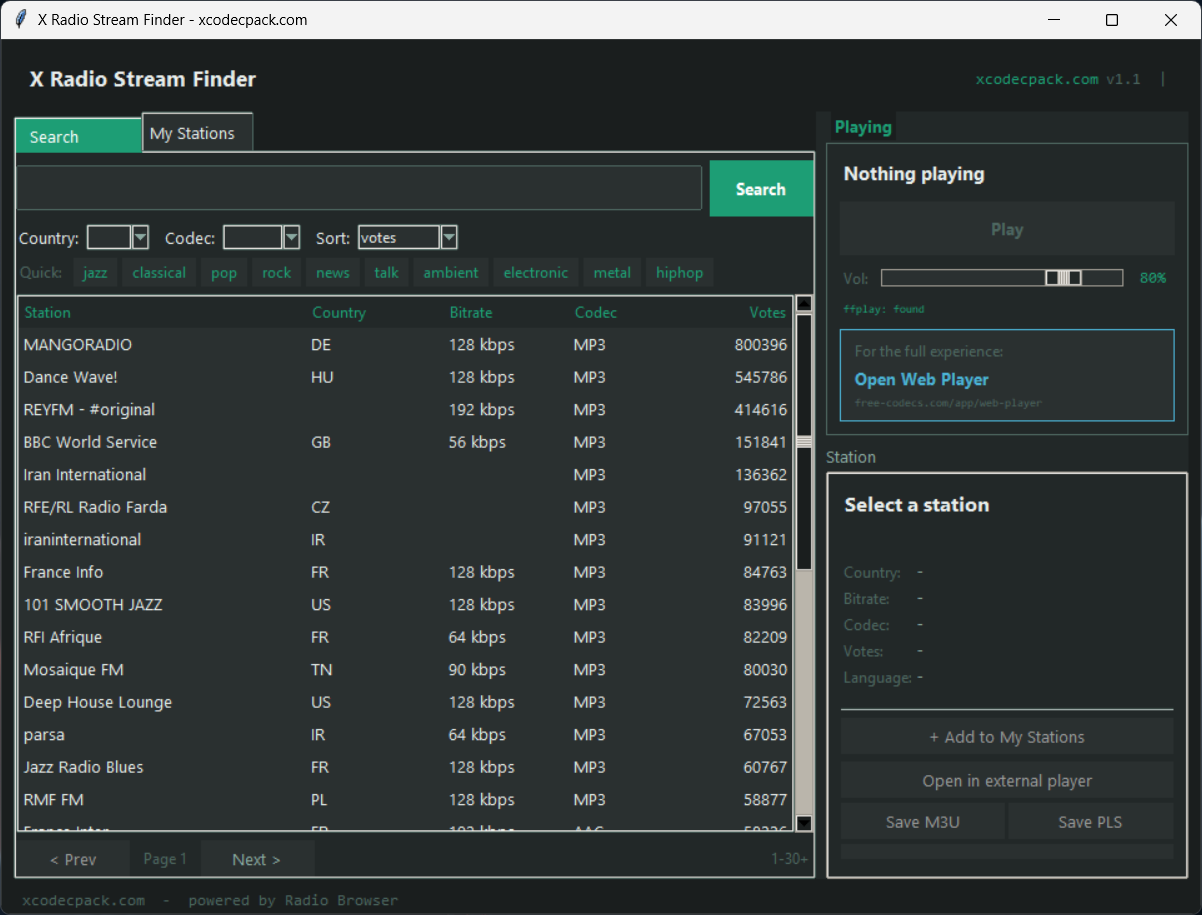Save station as M3U playlist

point(921,822)
